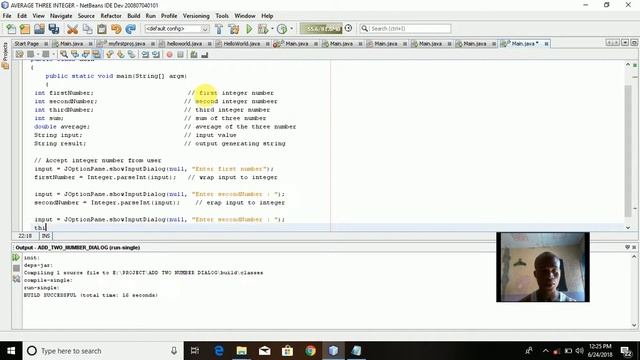Expand the Profile button dropdown arrow
Image resolution: width=640 pixels, height=360 pixels.
291,29
